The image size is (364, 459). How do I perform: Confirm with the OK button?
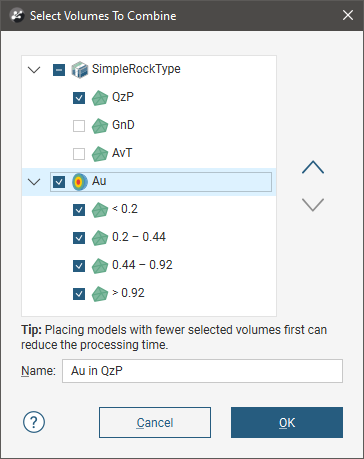[287, 422]
